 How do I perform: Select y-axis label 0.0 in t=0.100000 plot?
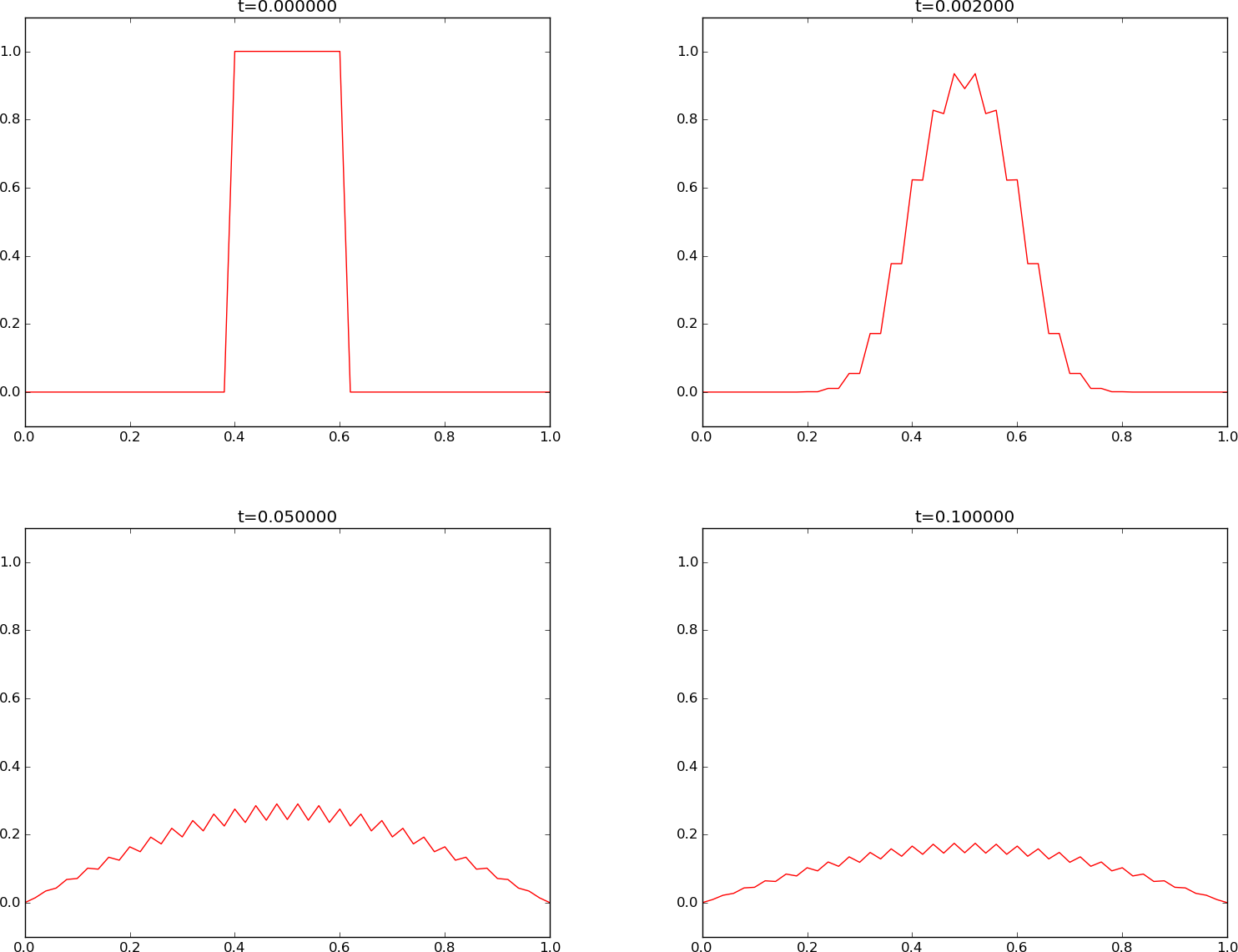click(688, 903)
